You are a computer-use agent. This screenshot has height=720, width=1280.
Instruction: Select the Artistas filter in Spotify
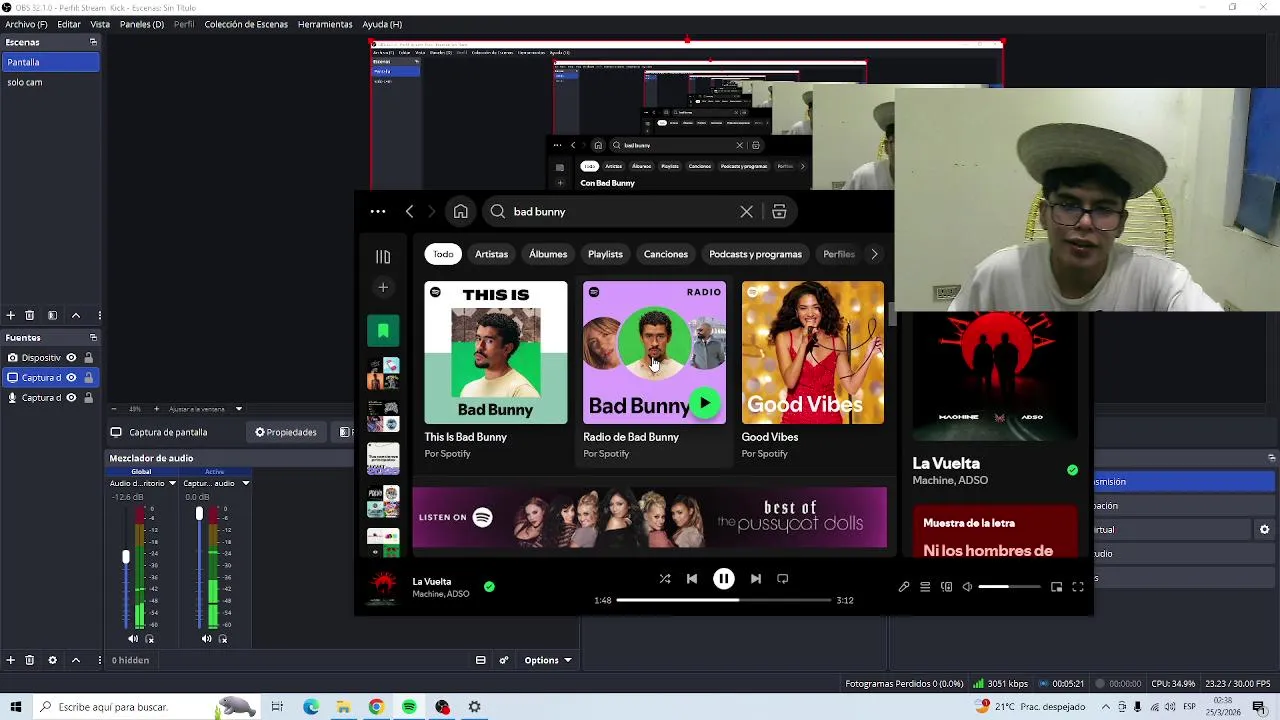pos(491,254)
